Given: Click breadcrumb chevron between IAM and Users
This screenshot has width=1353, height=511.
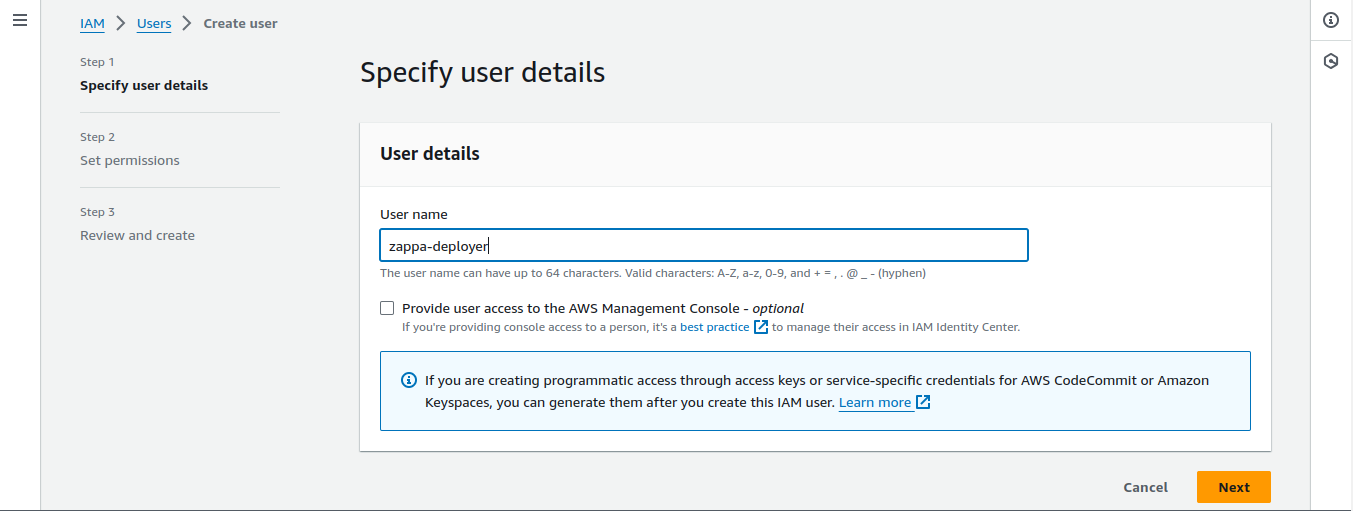Looking at the screenshot, I should click(x=120, y=23).
